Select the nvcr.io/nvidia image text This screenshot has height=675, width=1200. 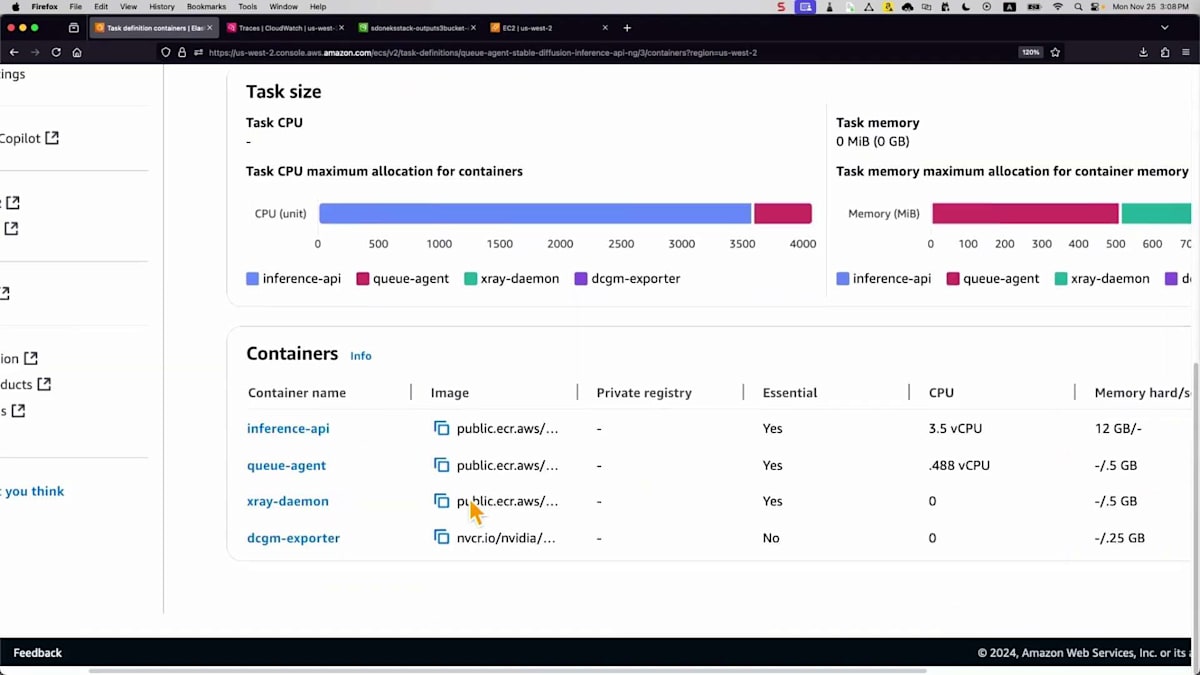(x=506, y=538)
